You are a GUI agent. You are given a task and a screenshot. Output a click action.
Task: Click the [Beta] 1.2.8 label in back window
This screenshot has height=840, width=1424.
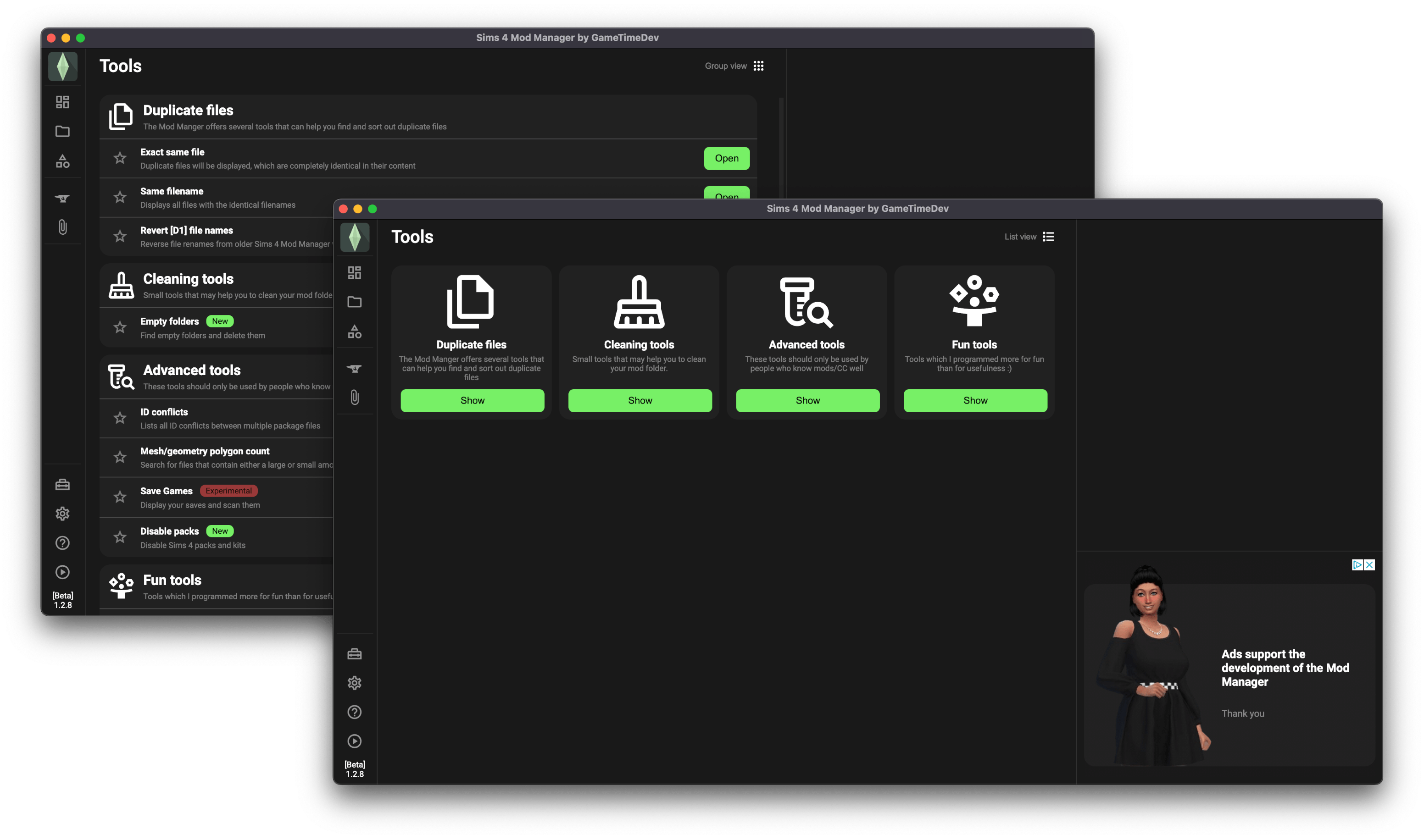coord(62,600)
